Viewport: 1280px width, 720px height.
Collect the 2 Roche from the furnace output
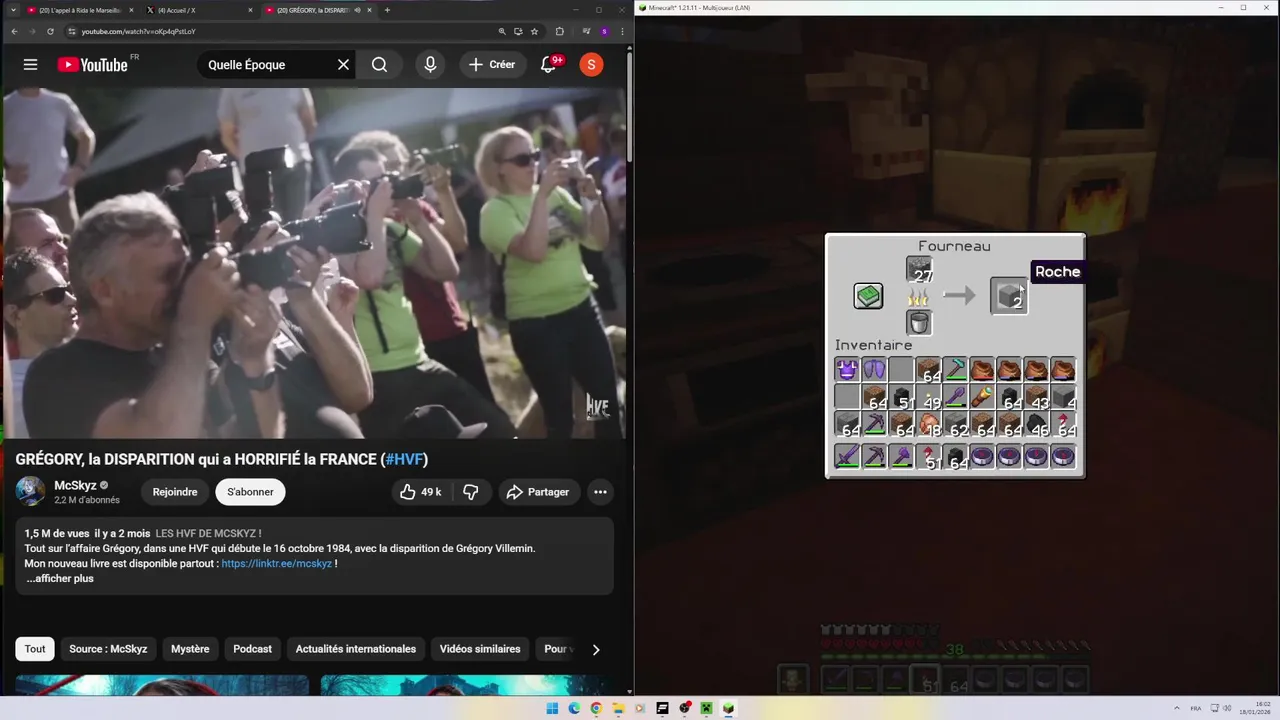click(1008, 296)
